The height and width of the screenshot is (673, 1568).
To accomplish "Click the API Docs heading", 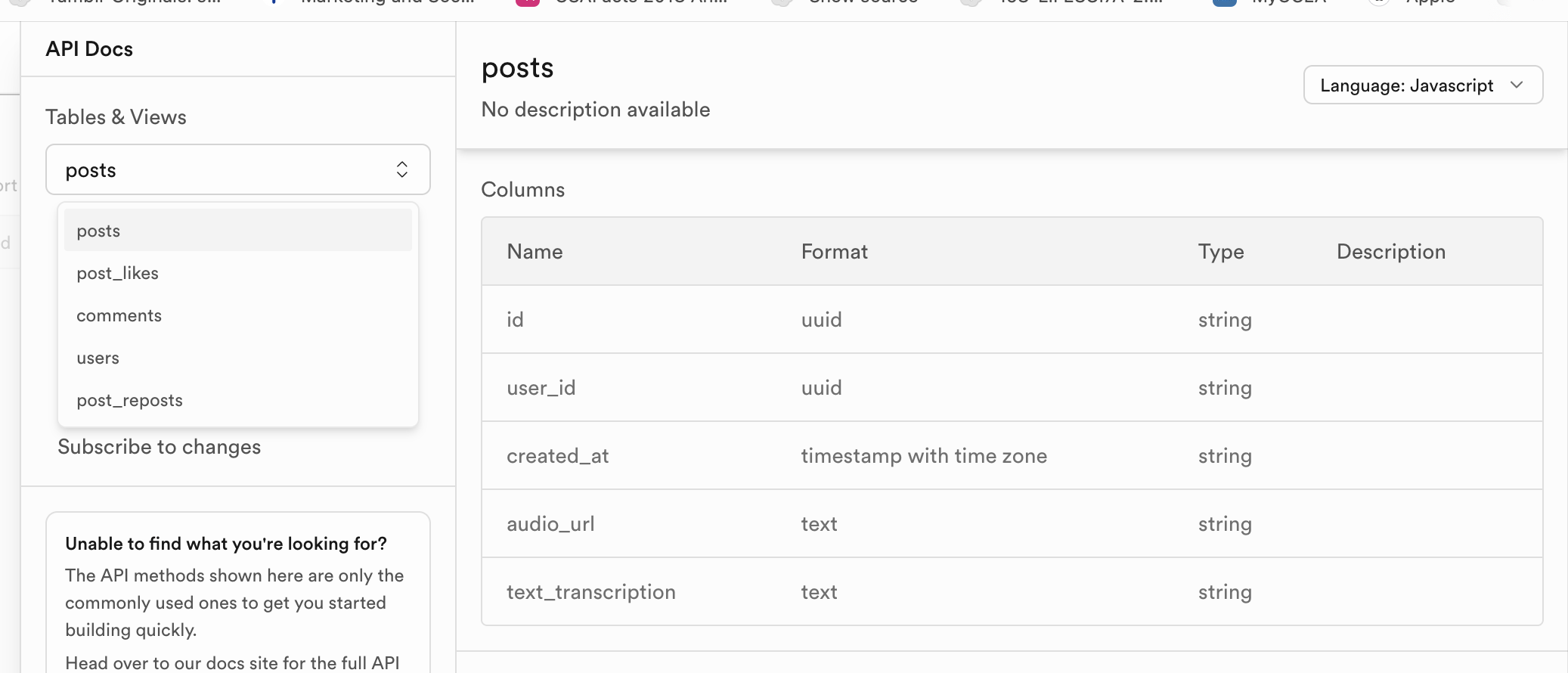I will tap(89, 49).
